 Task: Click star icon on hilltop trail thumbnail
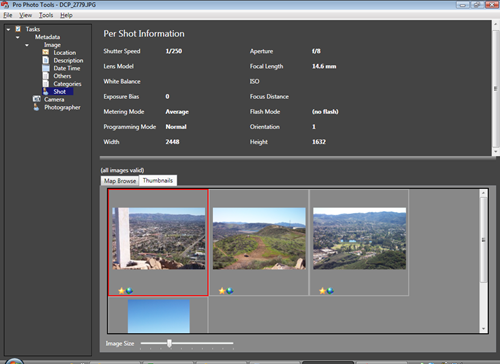pos(222,291)
